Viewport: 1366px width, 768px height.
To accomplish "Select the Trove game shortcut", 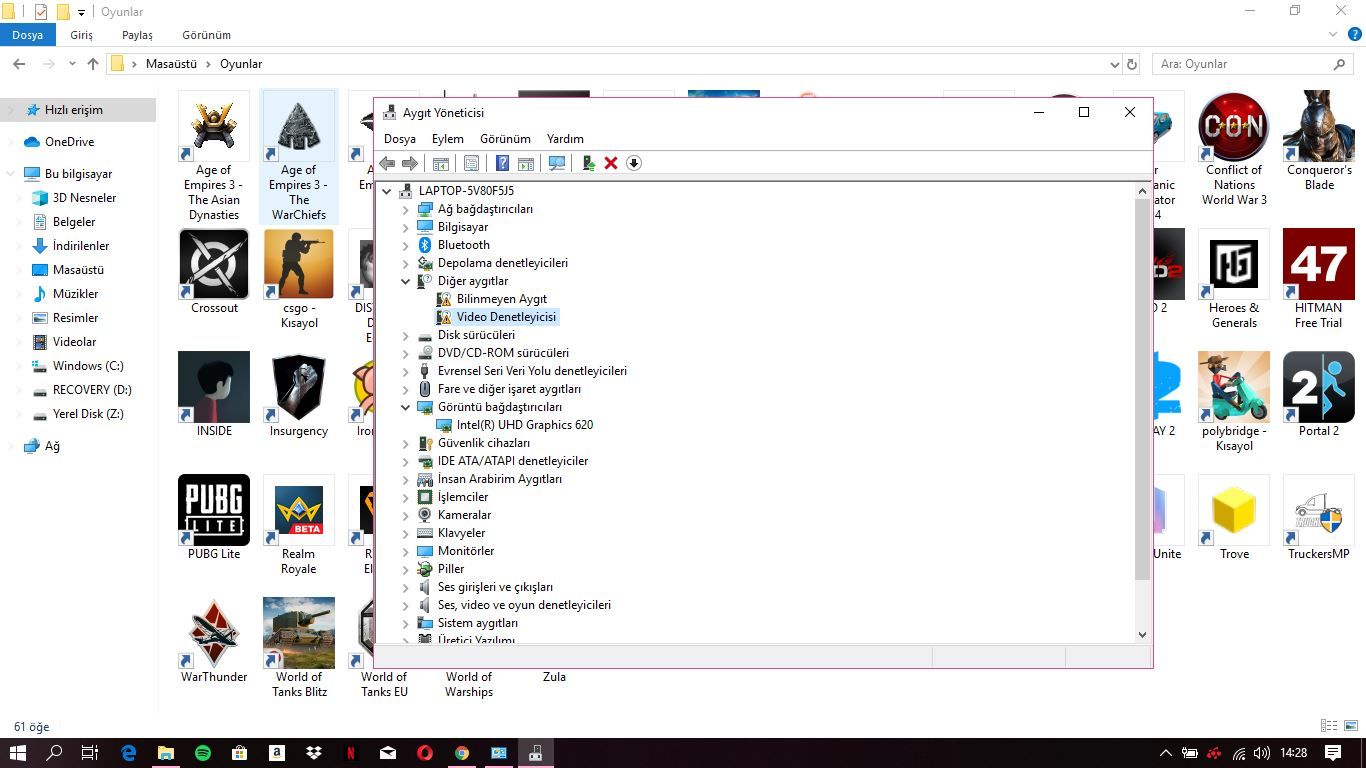I will (1234, 518).
